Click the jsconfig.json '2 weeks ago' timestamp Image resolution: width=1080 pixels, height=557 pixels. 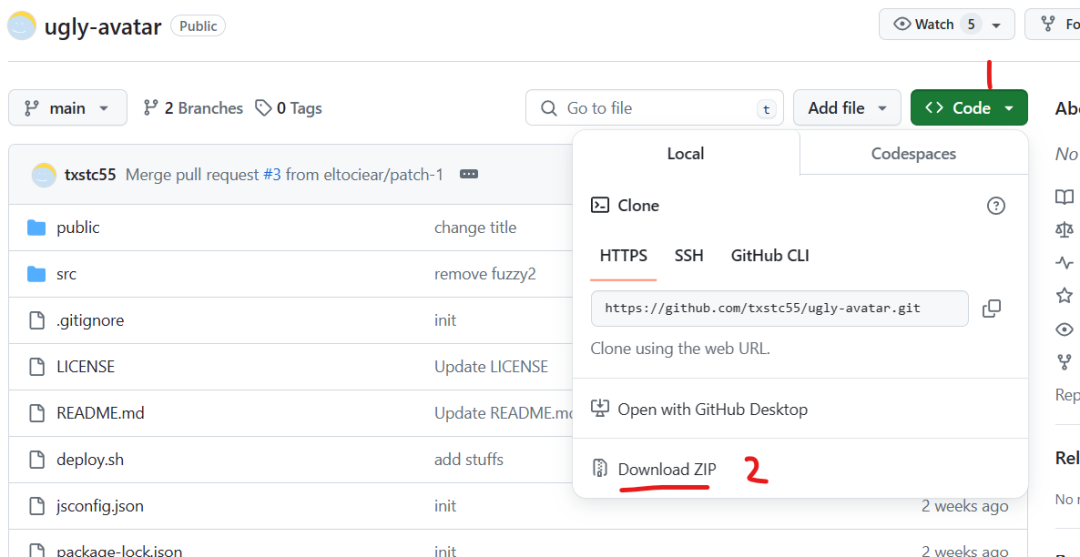(x=965, y=507)
